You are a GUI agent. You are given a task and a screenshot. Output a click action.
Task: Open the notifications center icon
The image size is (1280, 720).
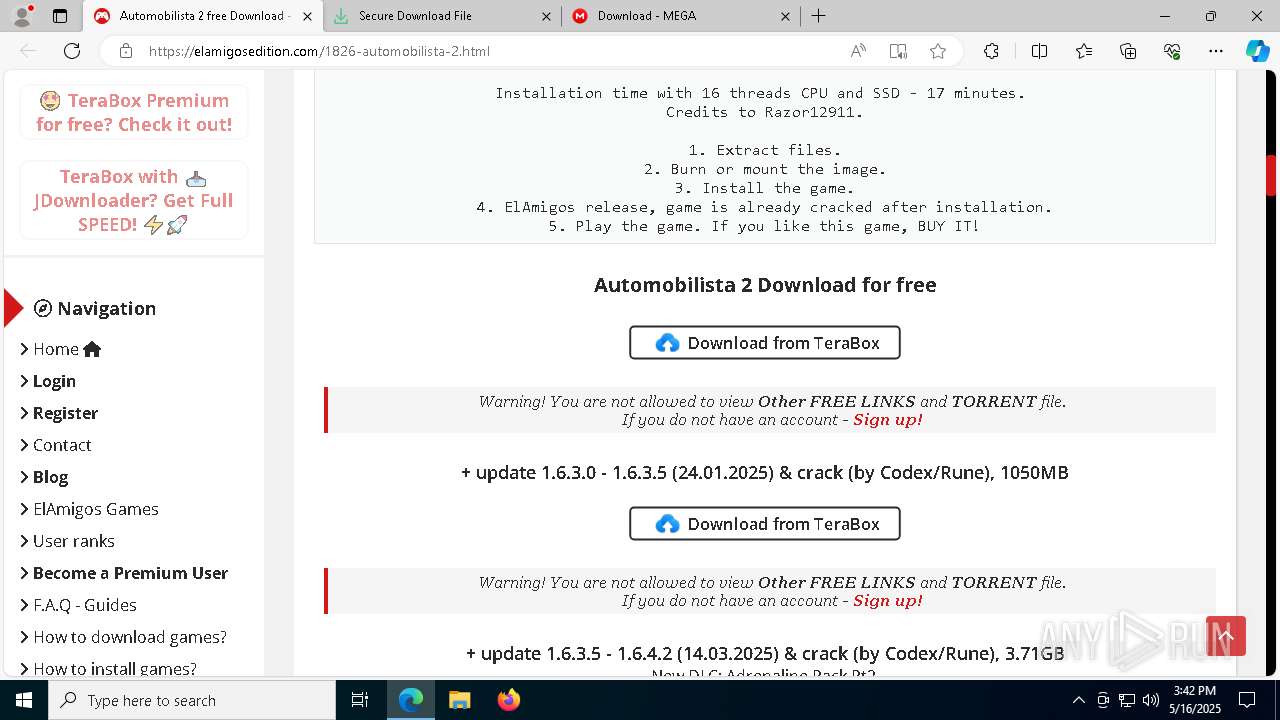click(x=1247, y=700)
